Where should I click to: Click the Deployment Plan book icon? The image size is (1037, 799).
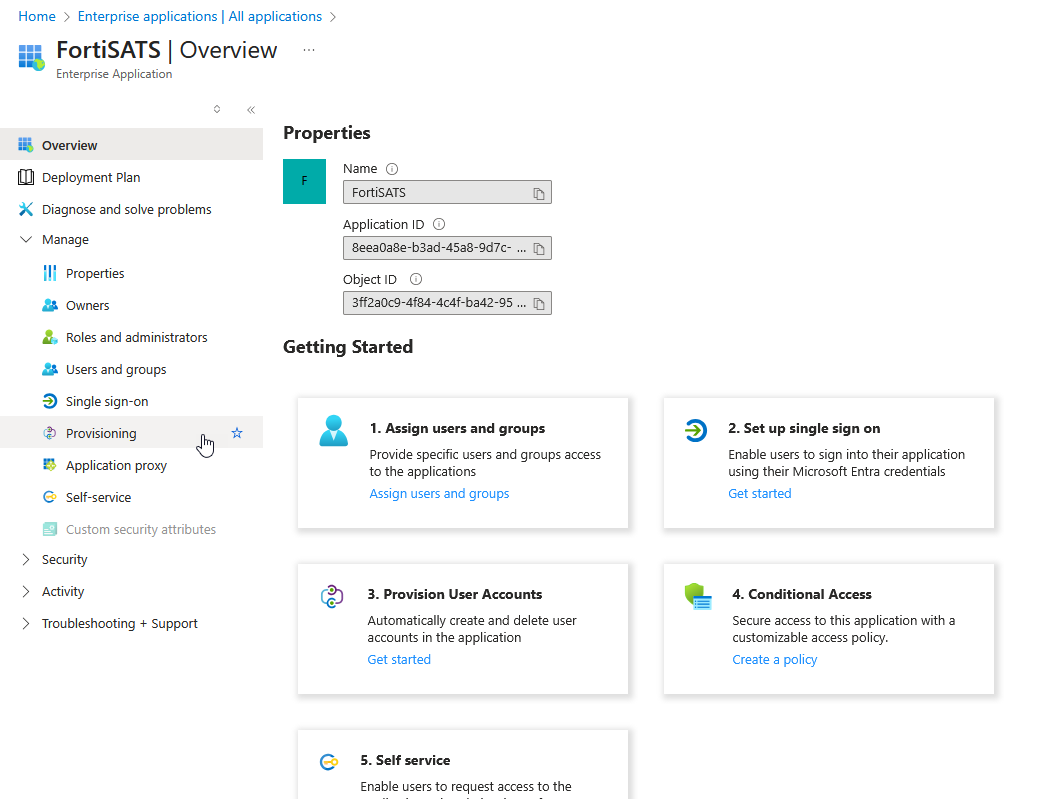coord(26,177)
